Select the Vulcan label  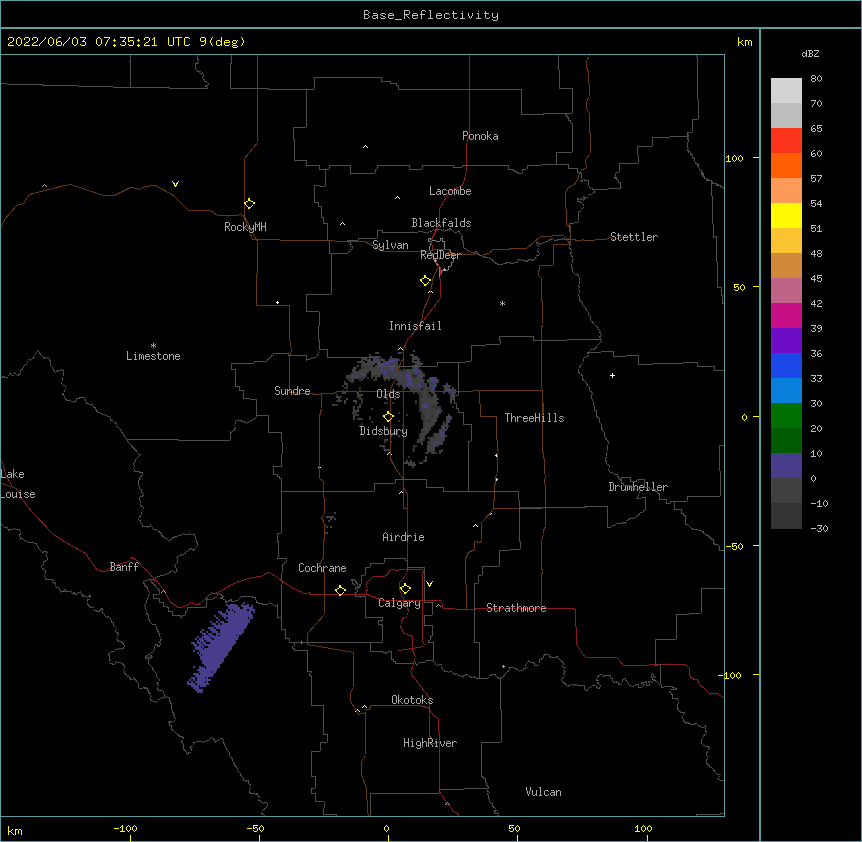point(543,792)
